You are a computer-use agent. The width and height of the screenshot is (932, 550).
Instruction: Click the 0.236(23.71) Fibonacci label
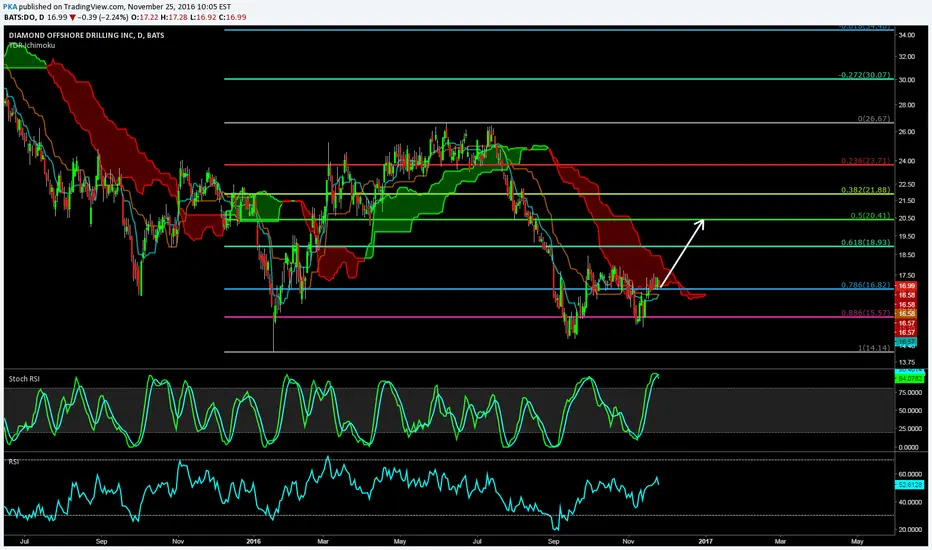[x=865, y=161]
